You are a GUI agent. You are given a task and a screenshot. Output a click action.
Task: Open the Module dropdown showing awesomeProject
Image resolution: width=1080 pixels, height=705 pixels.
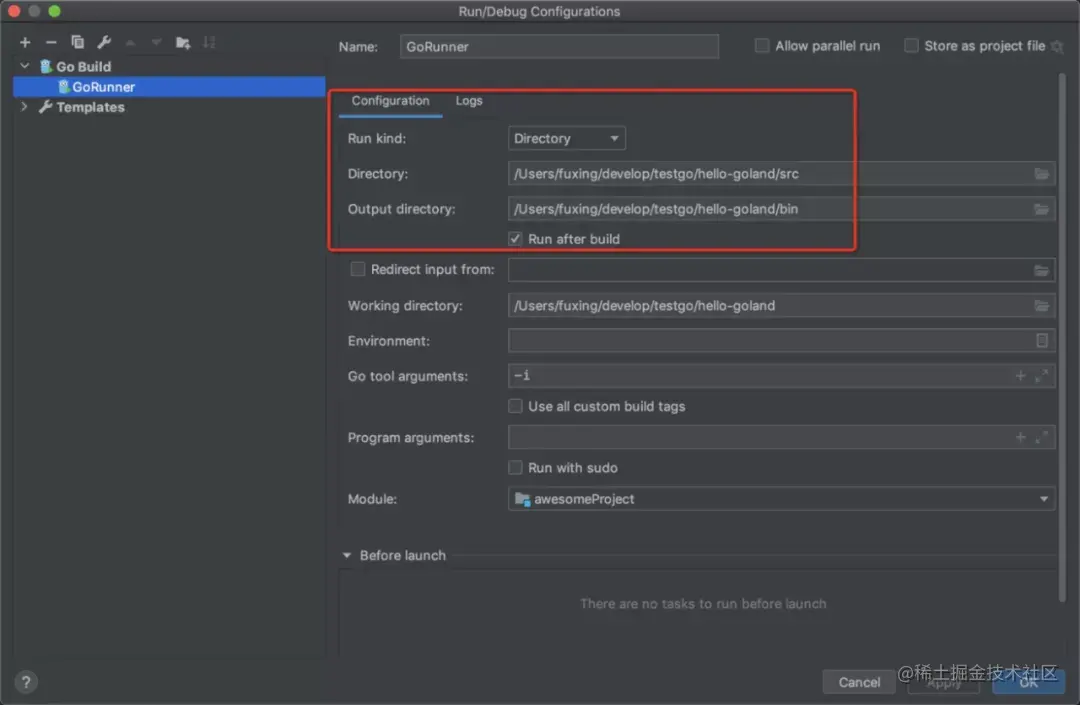point(781,498)
